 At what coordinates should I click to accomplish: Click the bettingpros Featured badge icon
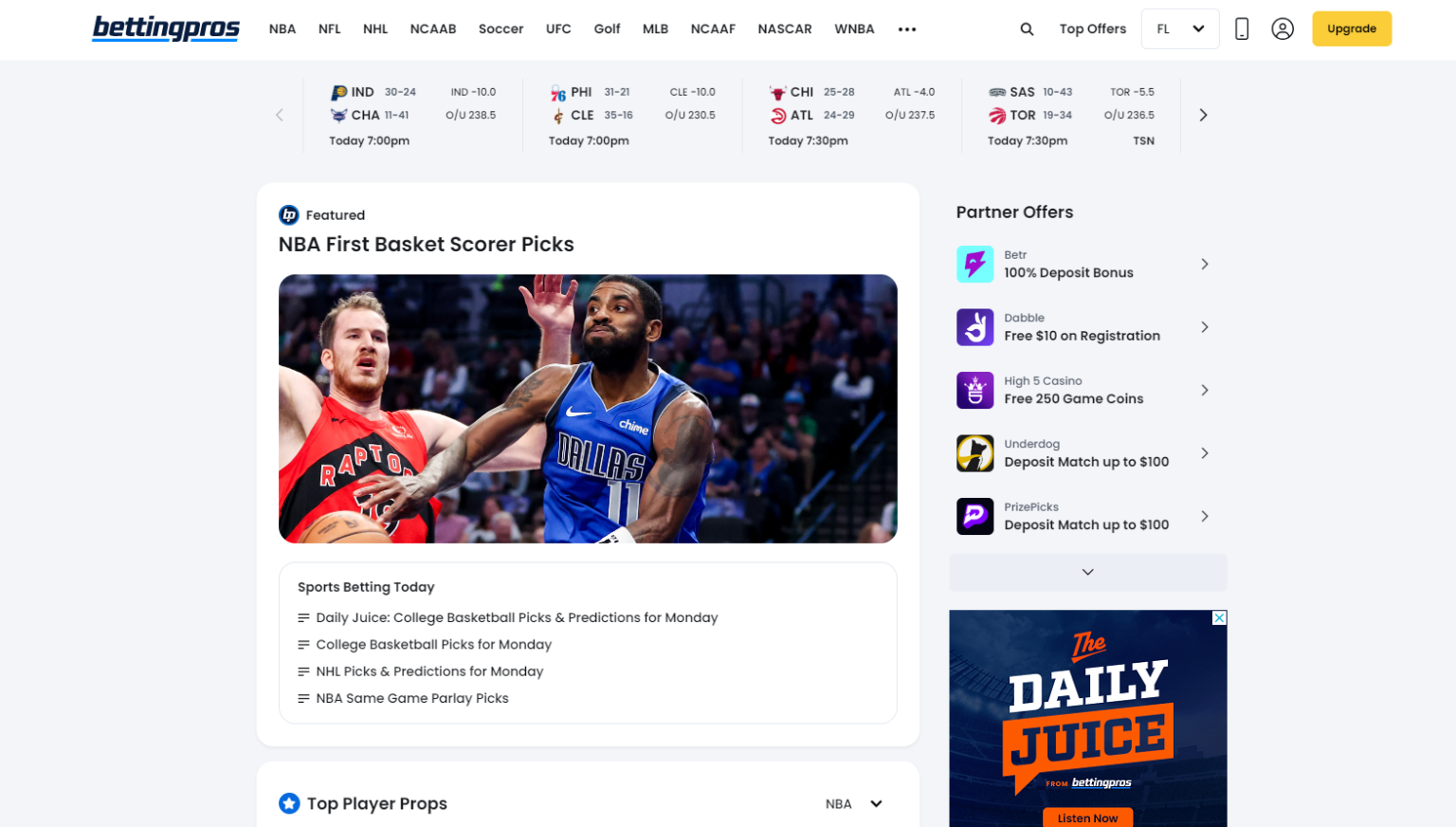point(287,215)
